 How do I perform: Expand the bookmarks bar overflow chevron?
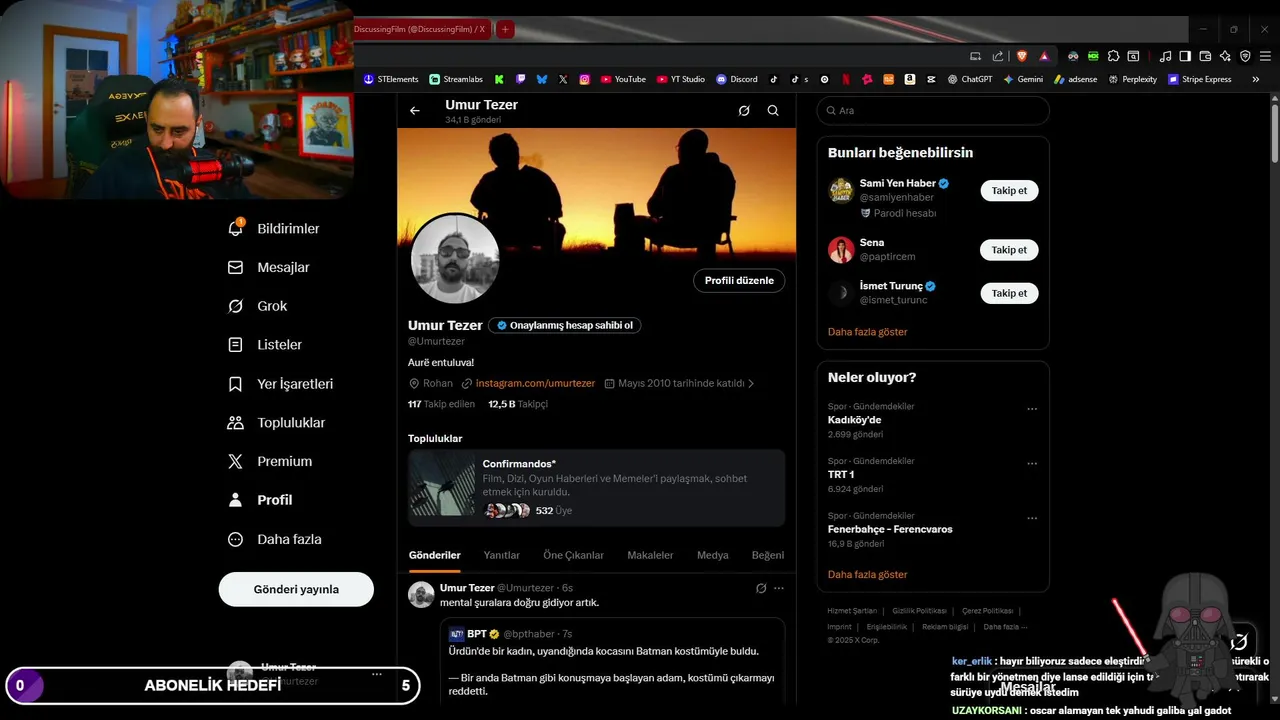click(x=1256, y=79)
